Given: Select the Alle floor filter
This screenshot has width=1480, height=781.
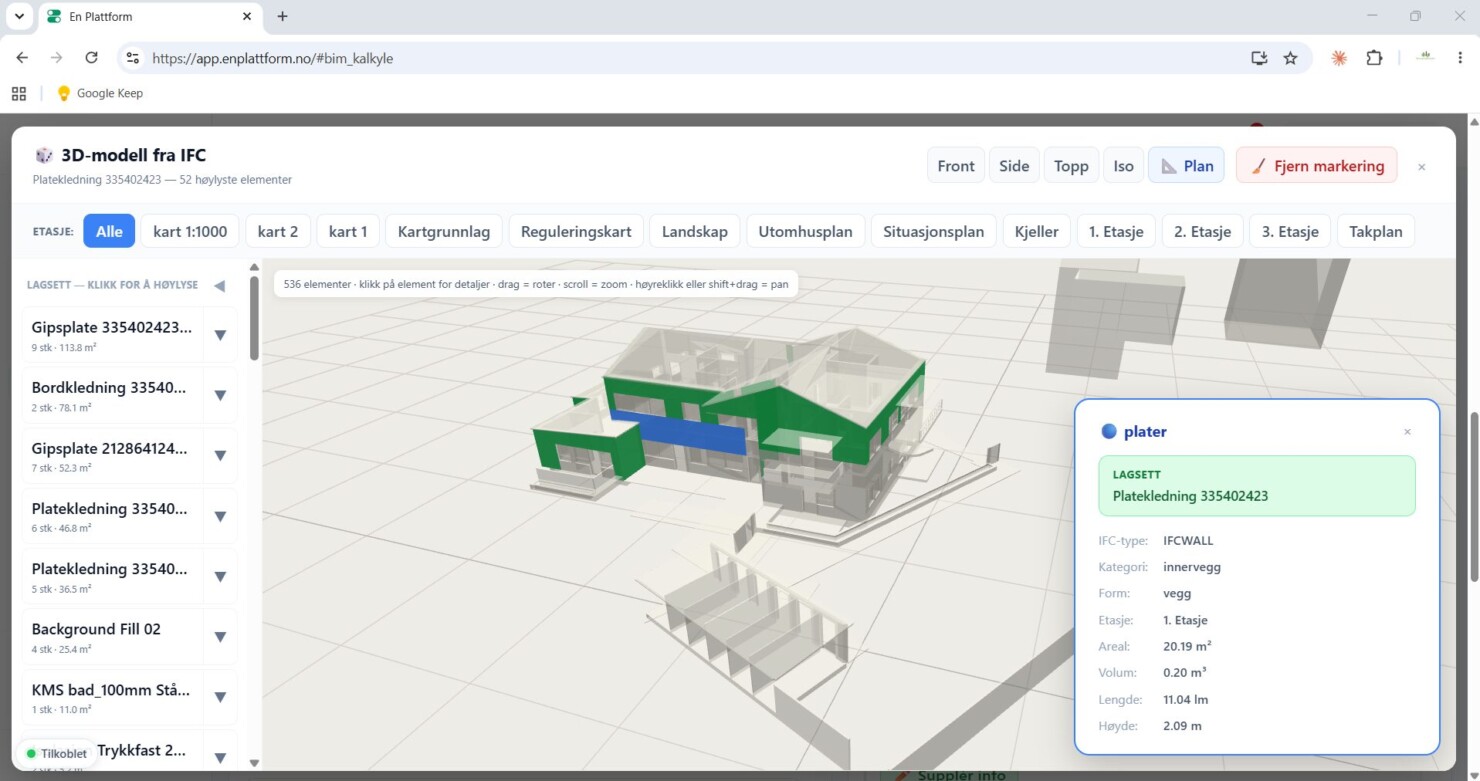Looking at the screenshot, I should [x=109, y=231].
